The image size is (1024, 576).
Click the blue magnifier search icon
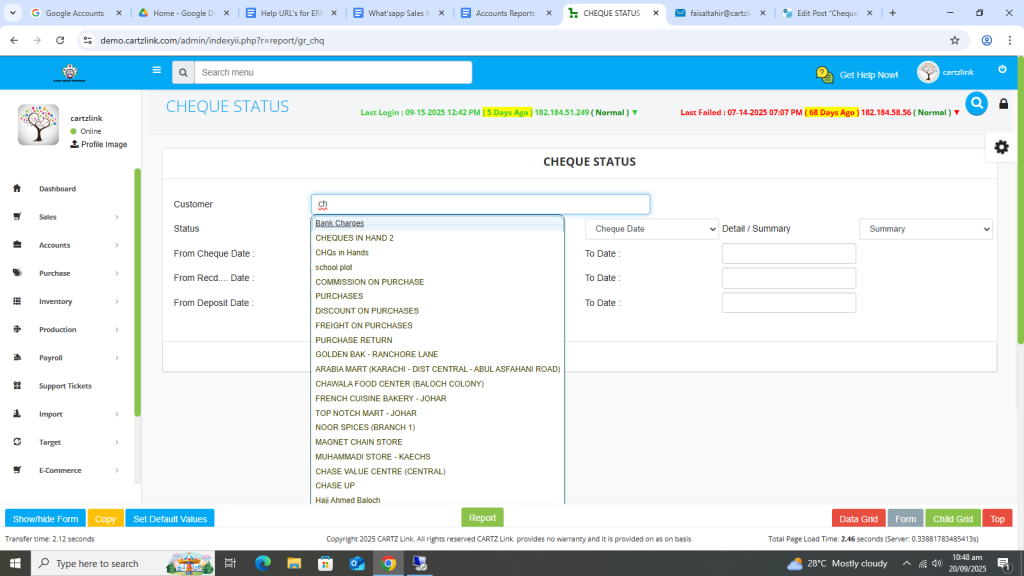(976, 103)
